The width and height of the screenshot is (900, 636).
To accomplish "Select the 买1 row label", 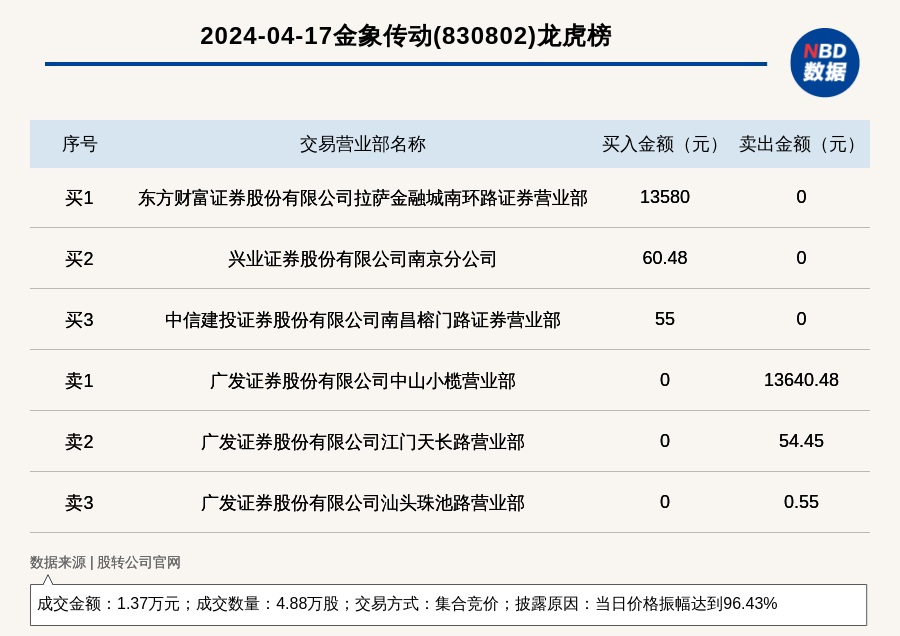I will 79,198.
